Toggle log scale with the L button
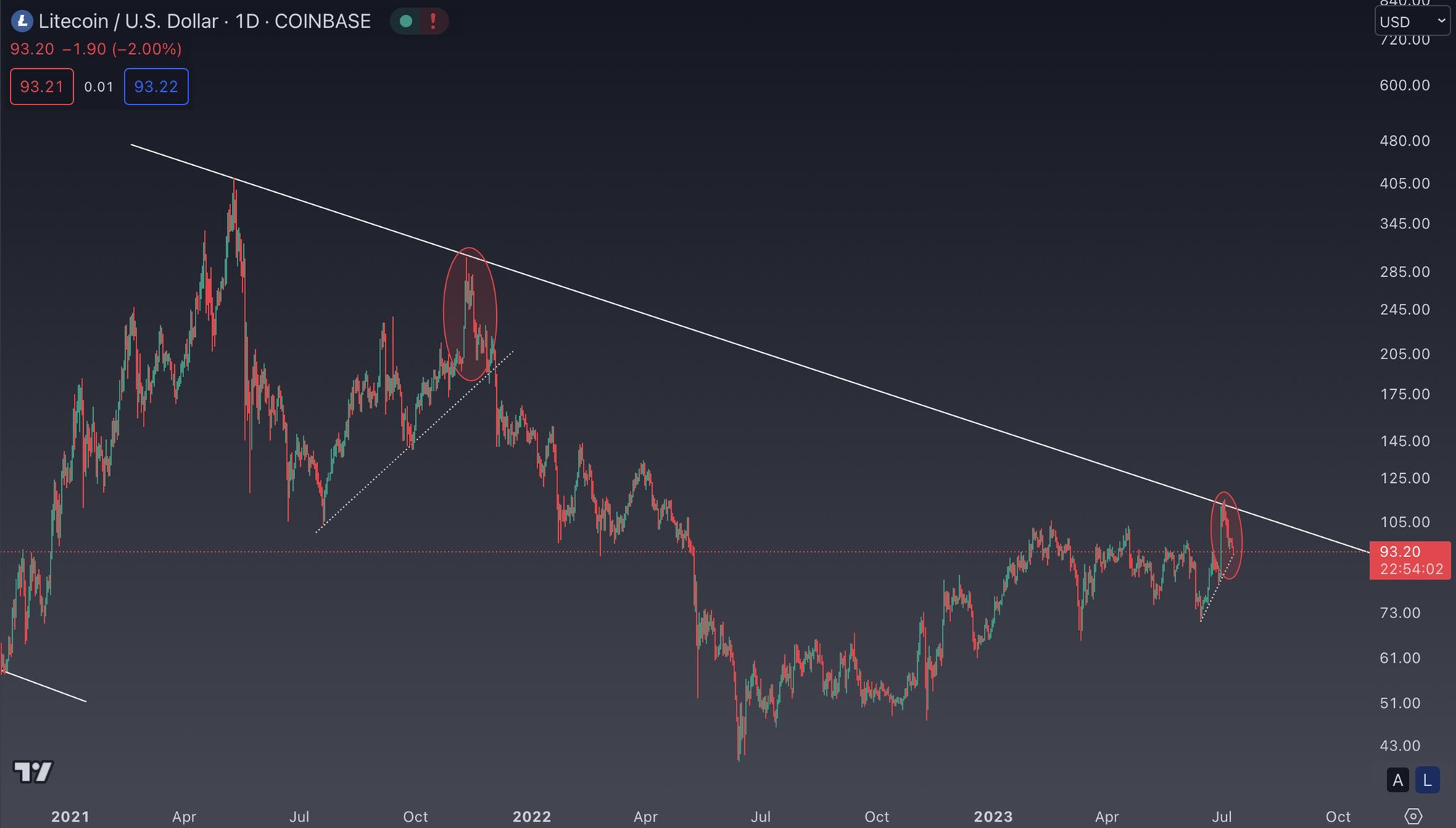Image resolution: width=1456 pixels, height=828 pixels. click(x=1427, y=780)
